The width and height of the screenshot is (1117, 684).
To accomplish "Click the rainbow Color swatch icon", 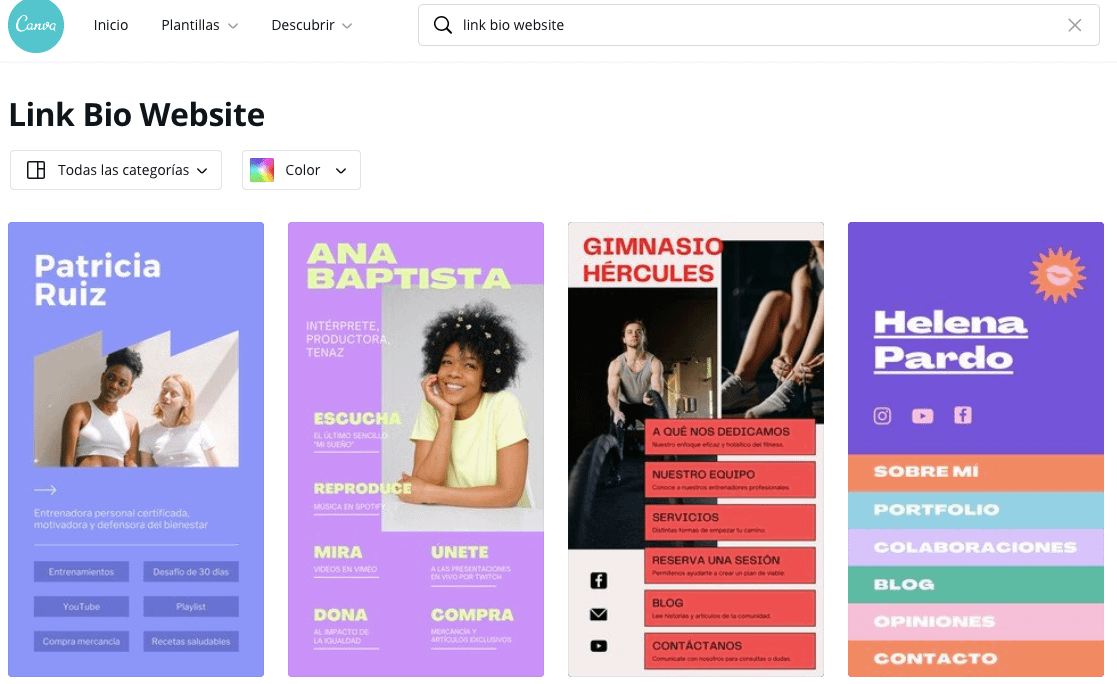I will 262,170.
